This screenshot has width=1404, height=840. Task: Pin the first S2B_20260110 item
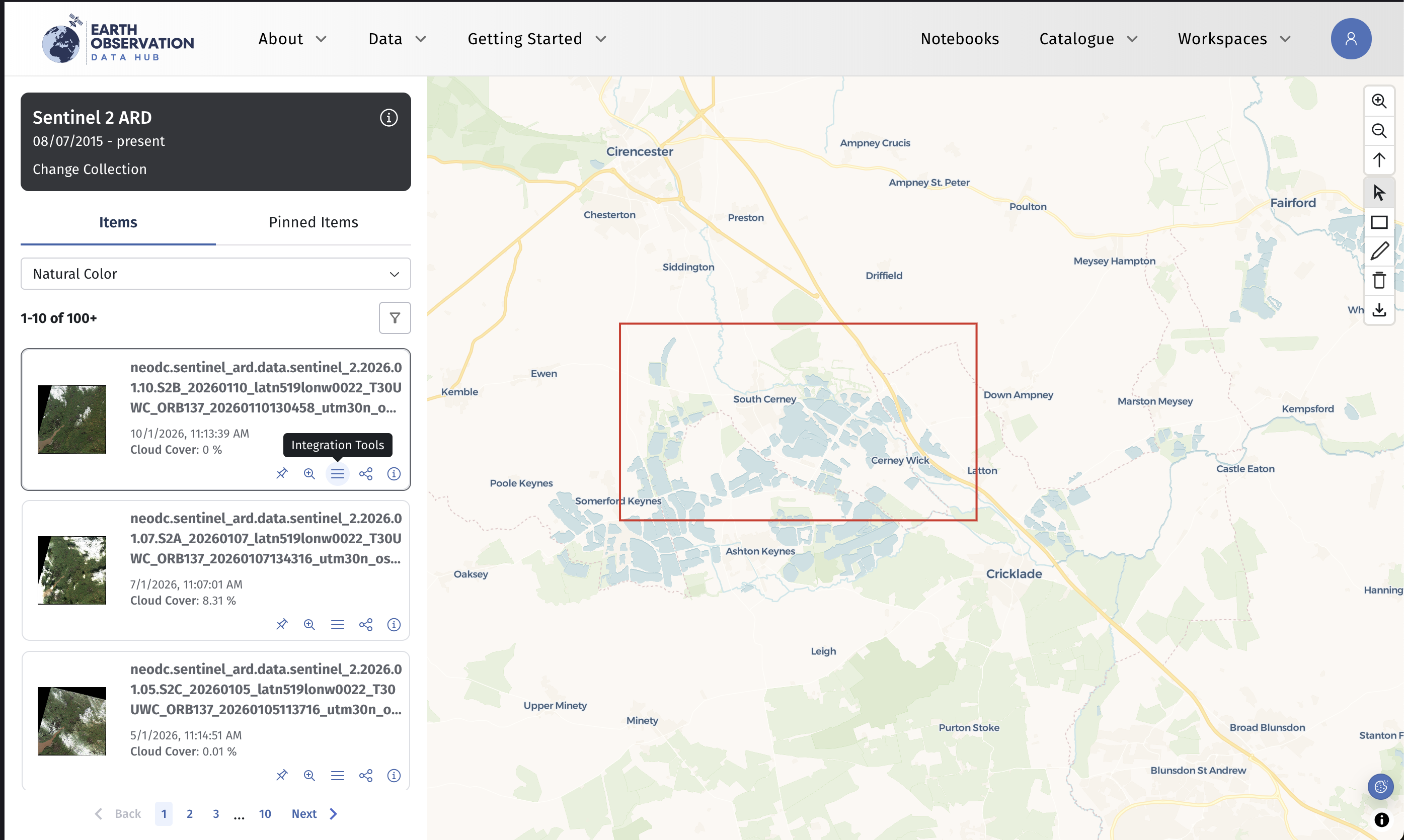[281, 473]
